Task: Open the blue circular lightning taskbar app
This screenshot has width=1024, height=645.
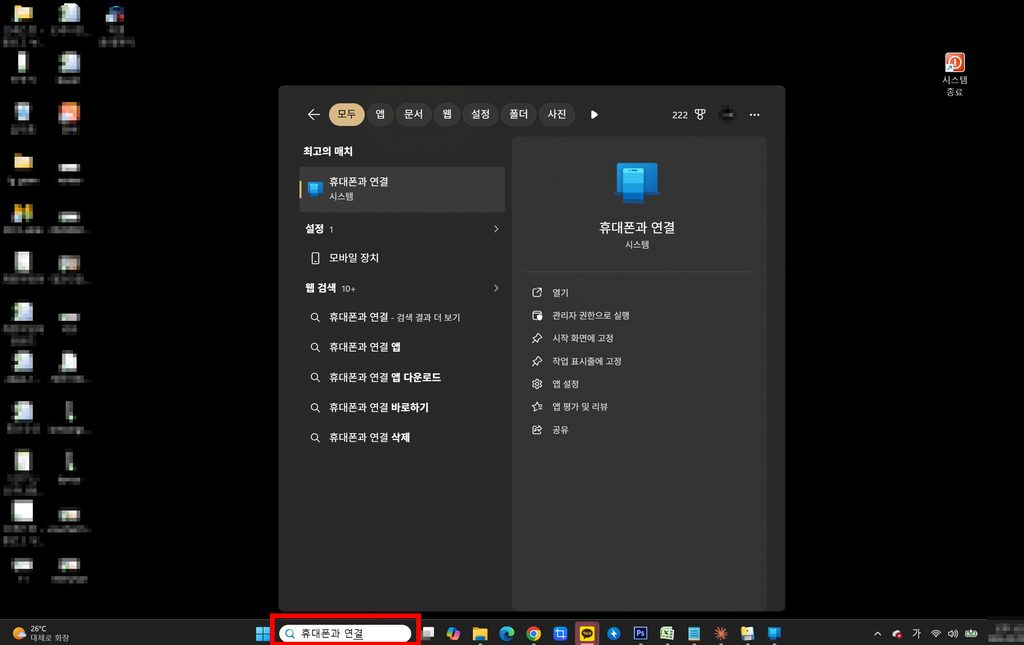Action: [x=613, y=633]
